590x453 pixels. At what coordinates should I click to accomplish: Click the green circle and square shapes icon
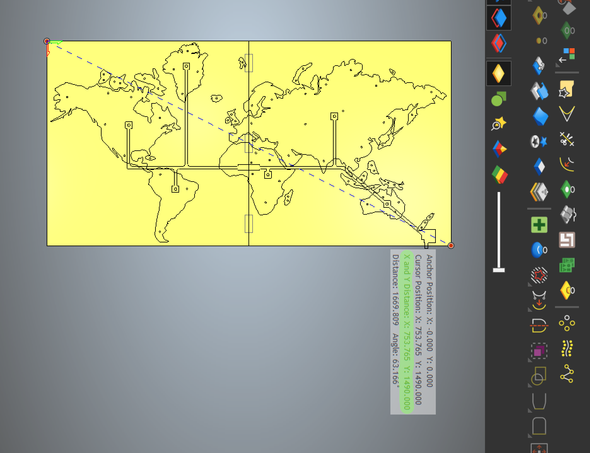pyautogui.click(x=499, y=99)
